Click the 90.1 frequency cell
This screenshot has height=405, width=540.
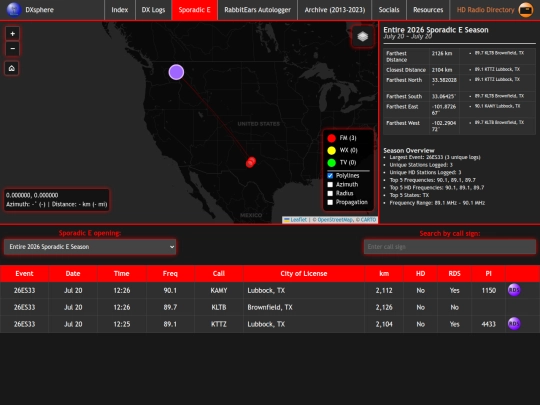pos(170,290)
